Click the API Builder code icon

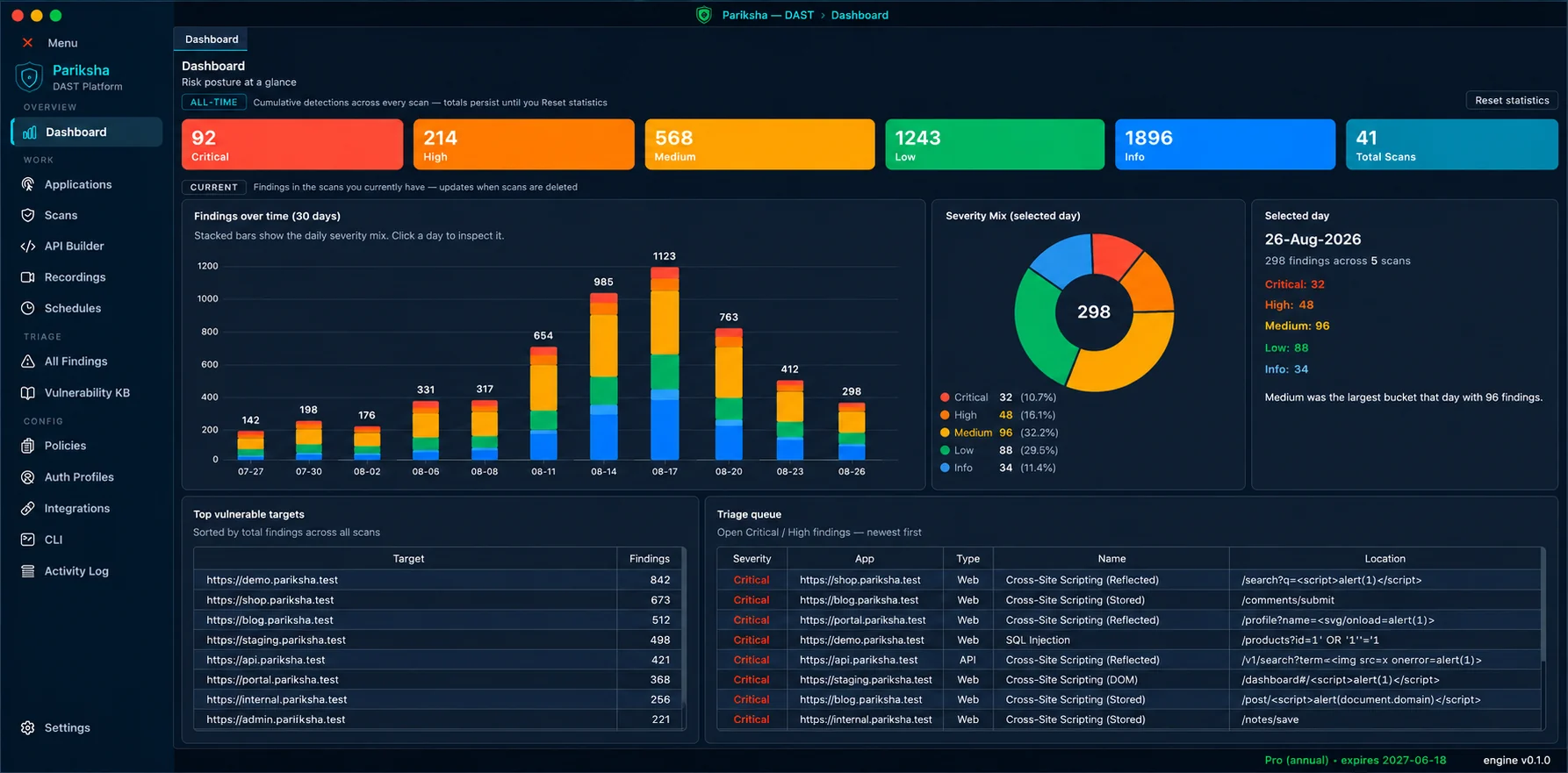[x=28, y=247]
